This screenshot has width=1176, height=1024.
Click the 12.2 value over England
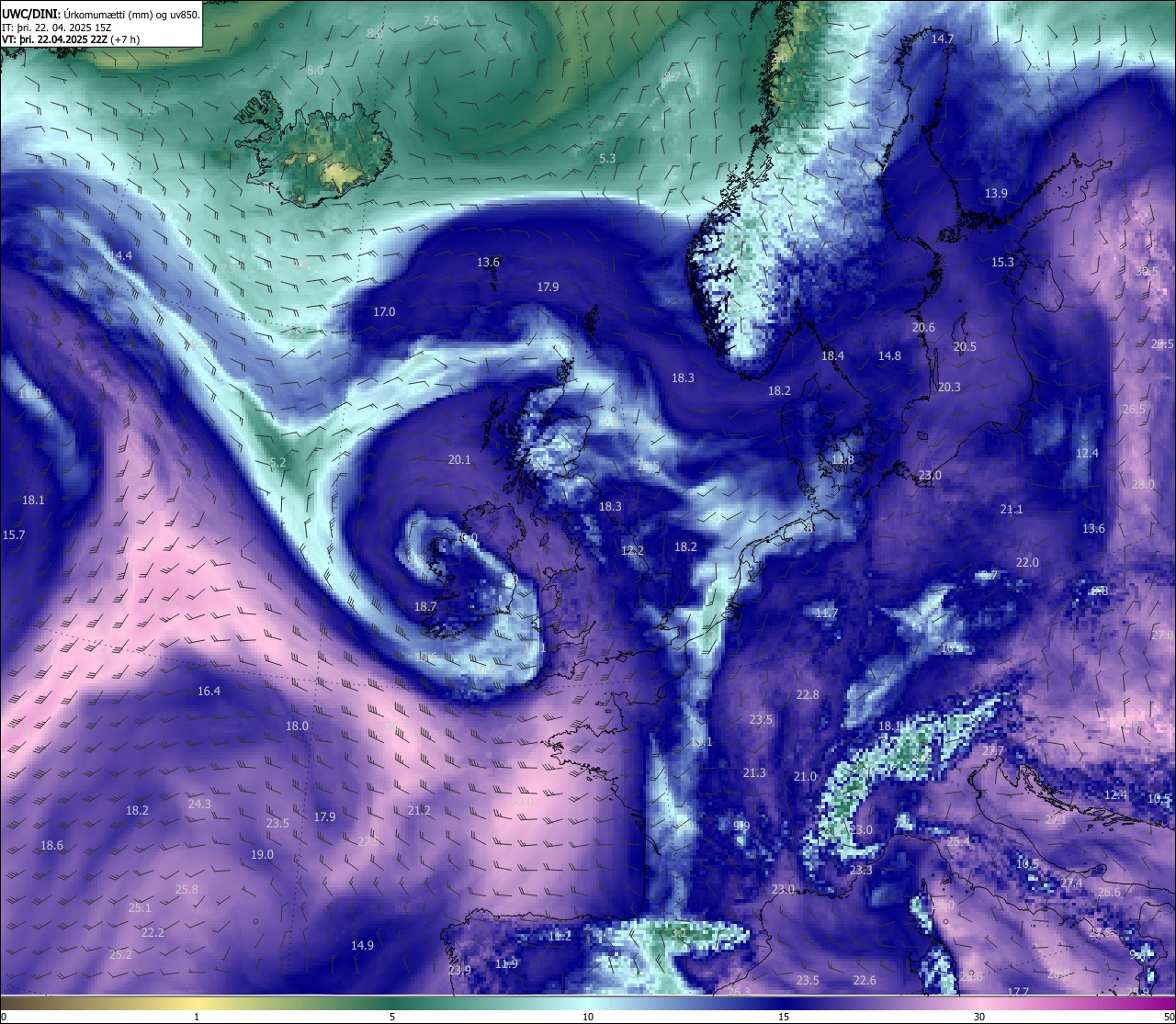632,550
